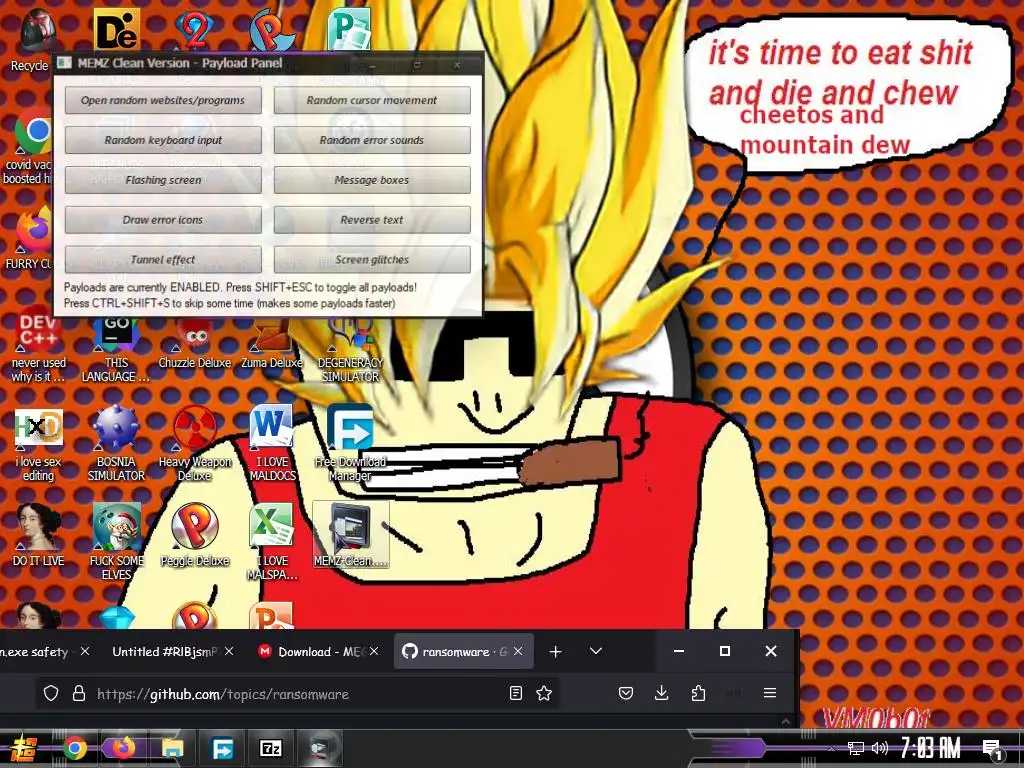Screen dimensions: 1024x768
Task: Toggle the 'Reverse text' payload
Action: [372, 220]
